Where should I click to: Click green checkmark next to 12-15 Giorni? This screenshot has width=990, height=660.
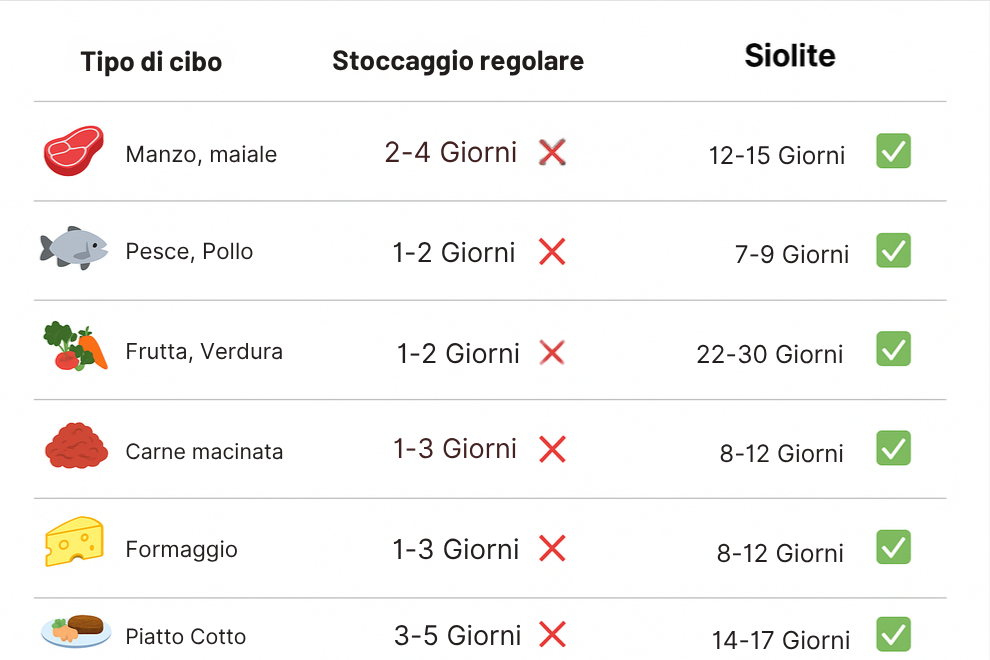click(893, 151)
